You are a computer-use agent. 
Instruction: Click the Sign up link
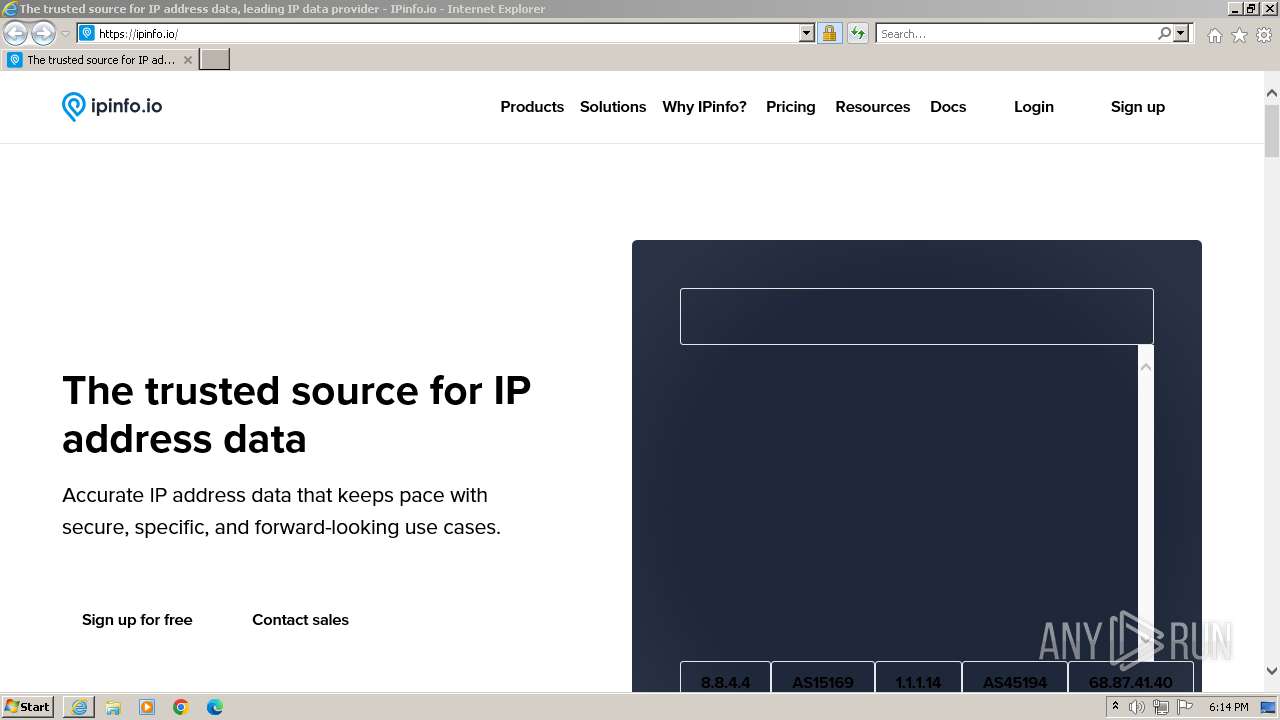click(x=1138, y=107)
